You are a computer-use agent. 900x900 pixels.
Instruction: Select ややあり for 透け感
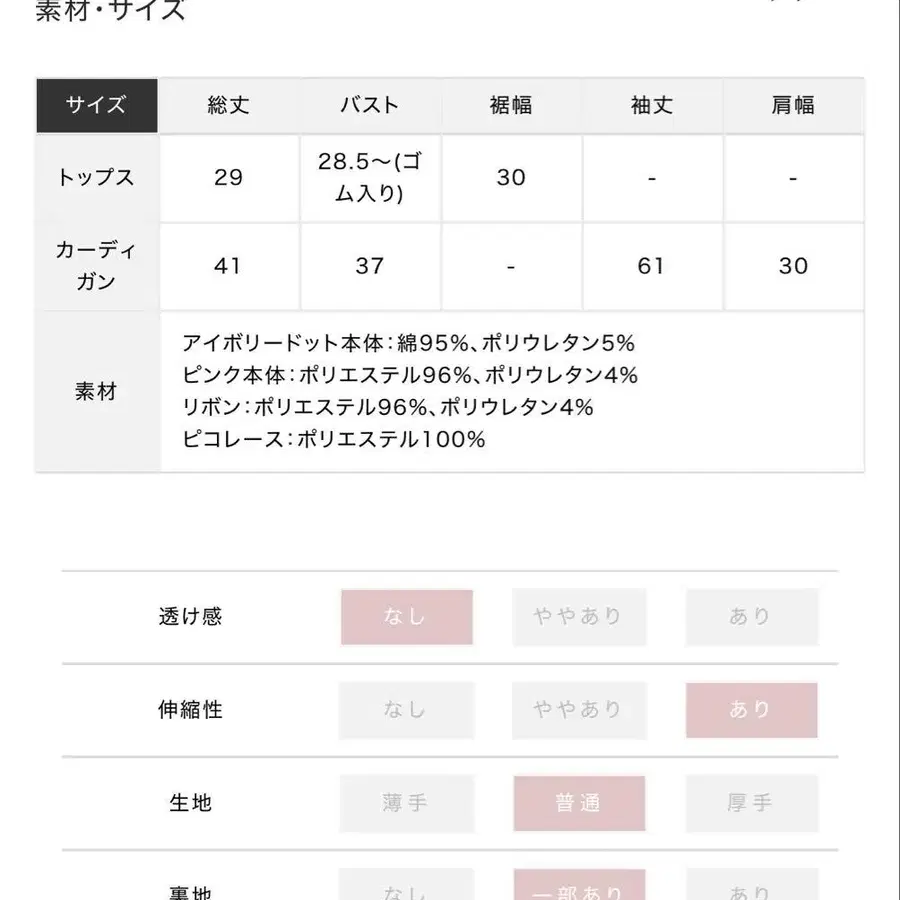tap(579, 617)
